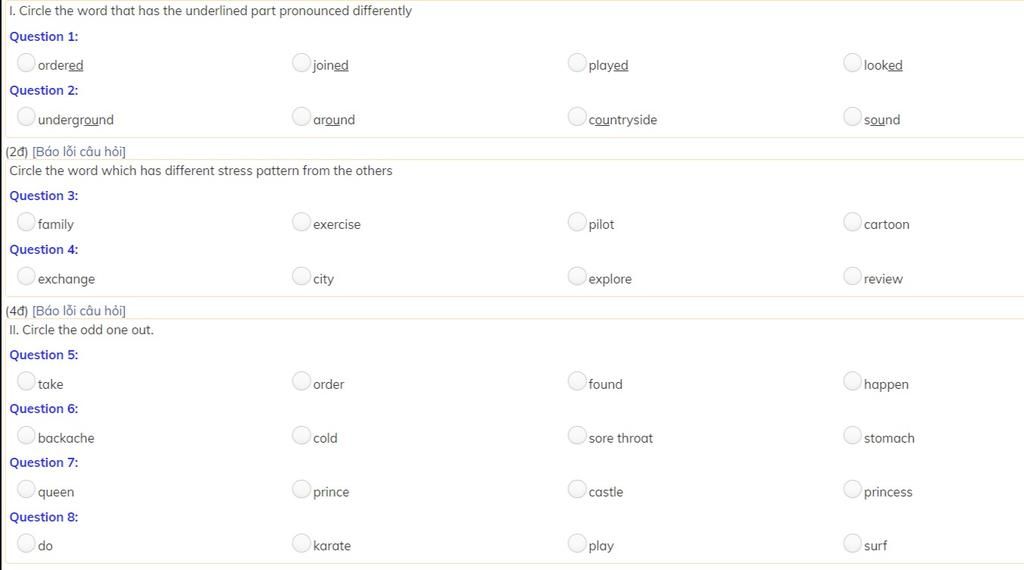Pick 'pilot' answer in Question 3
1024x570 pixels.
coord(577,222)
